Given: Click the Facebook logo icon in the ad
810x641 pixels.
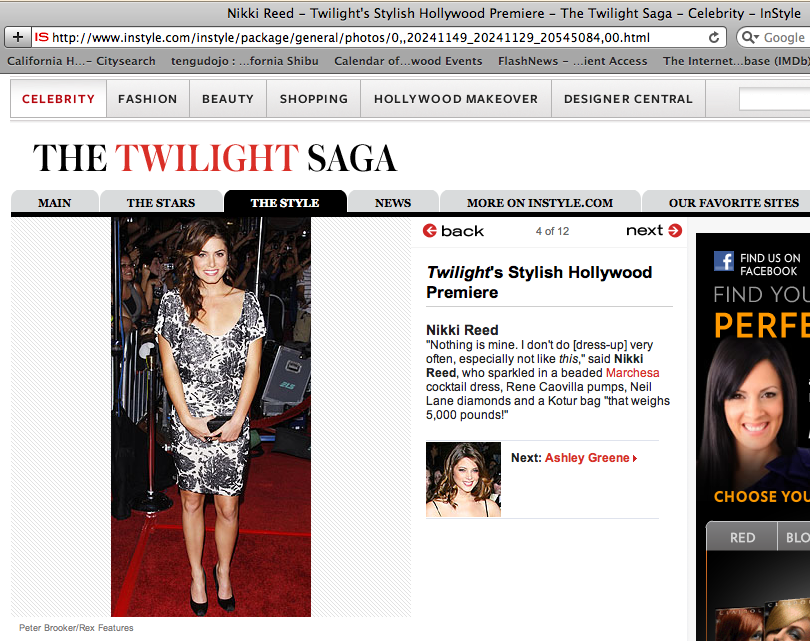Looking at the screenshot, I should [724, 261].
